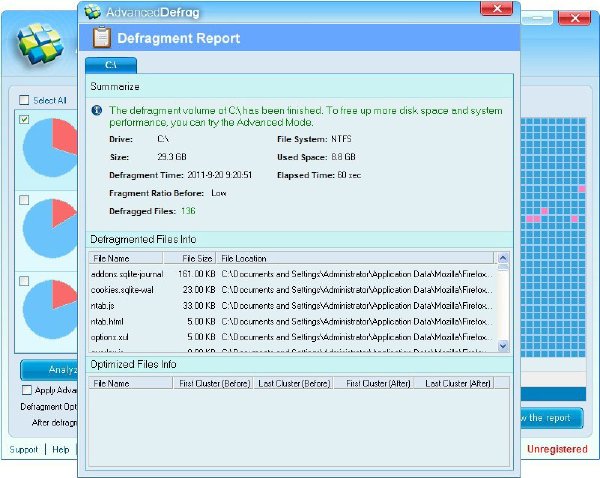
Task: Click the AdvancedDefrag title bar cube icon
Action: (x=92, y=12)
